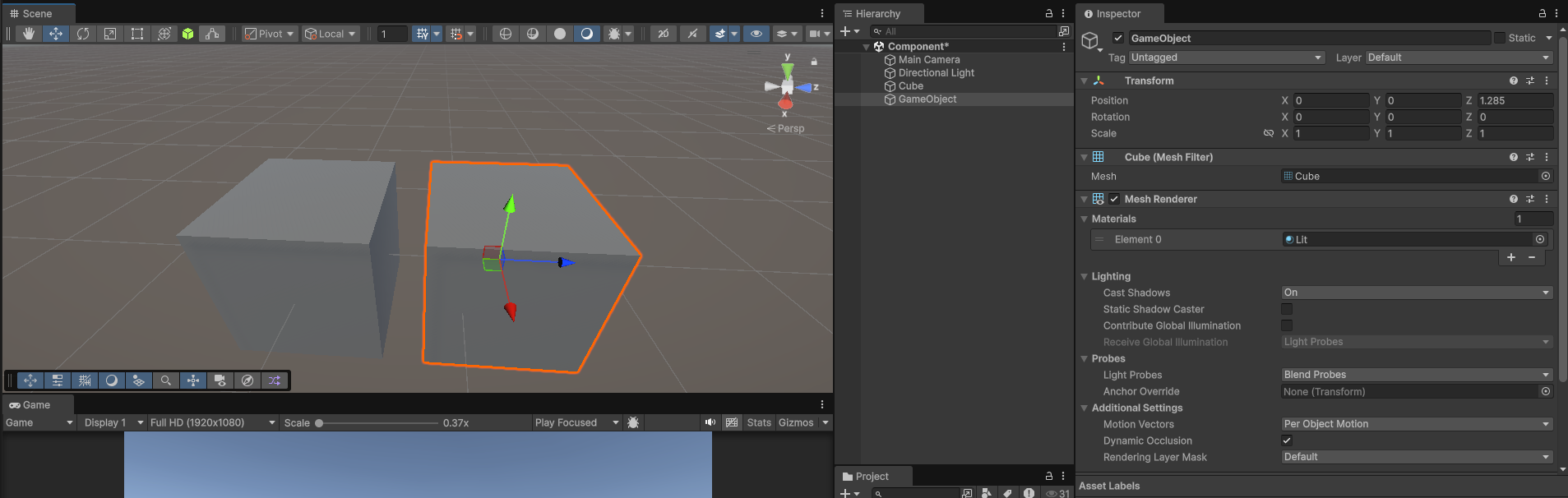Toggle GameObject active checkbox in Inspector
The image size is (1568, 498).
coord(1118,38)
